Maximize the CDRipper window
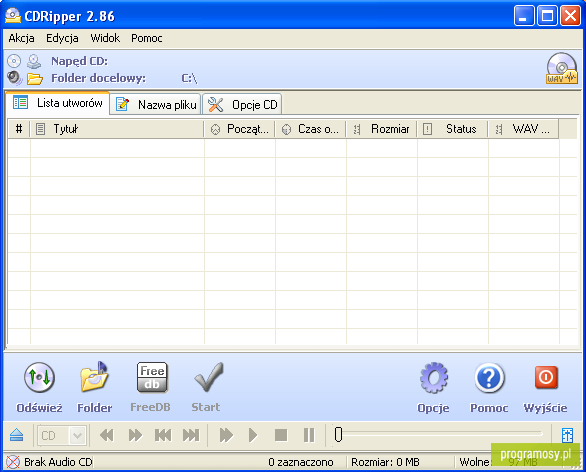The height and width of the screenshot is (472, 586). pyautogui.click(x=547, y=15)
